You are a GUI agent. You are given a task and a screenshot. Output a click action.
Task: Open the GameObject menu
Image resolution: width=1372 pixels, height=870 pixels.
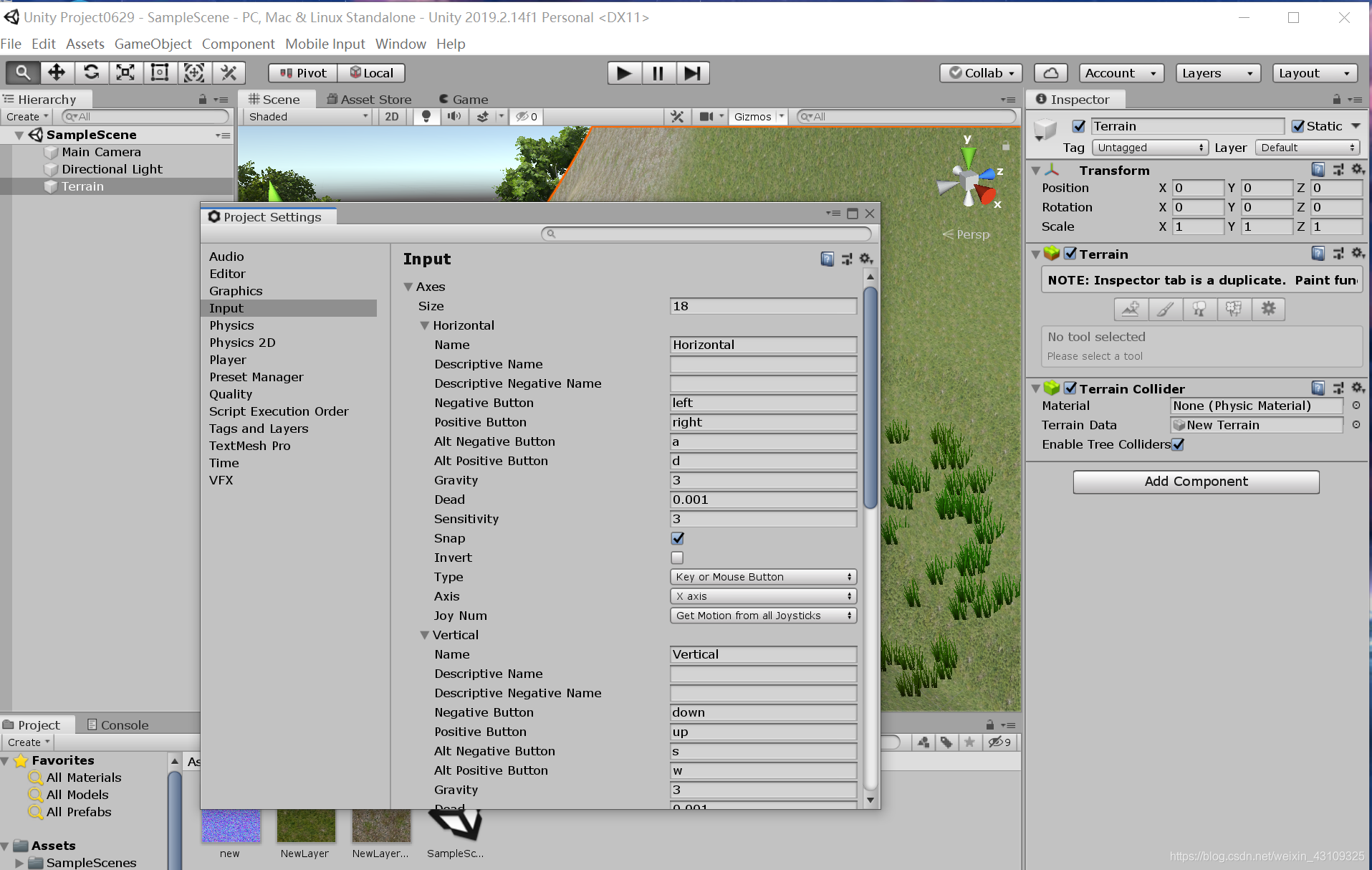[153, 44]
